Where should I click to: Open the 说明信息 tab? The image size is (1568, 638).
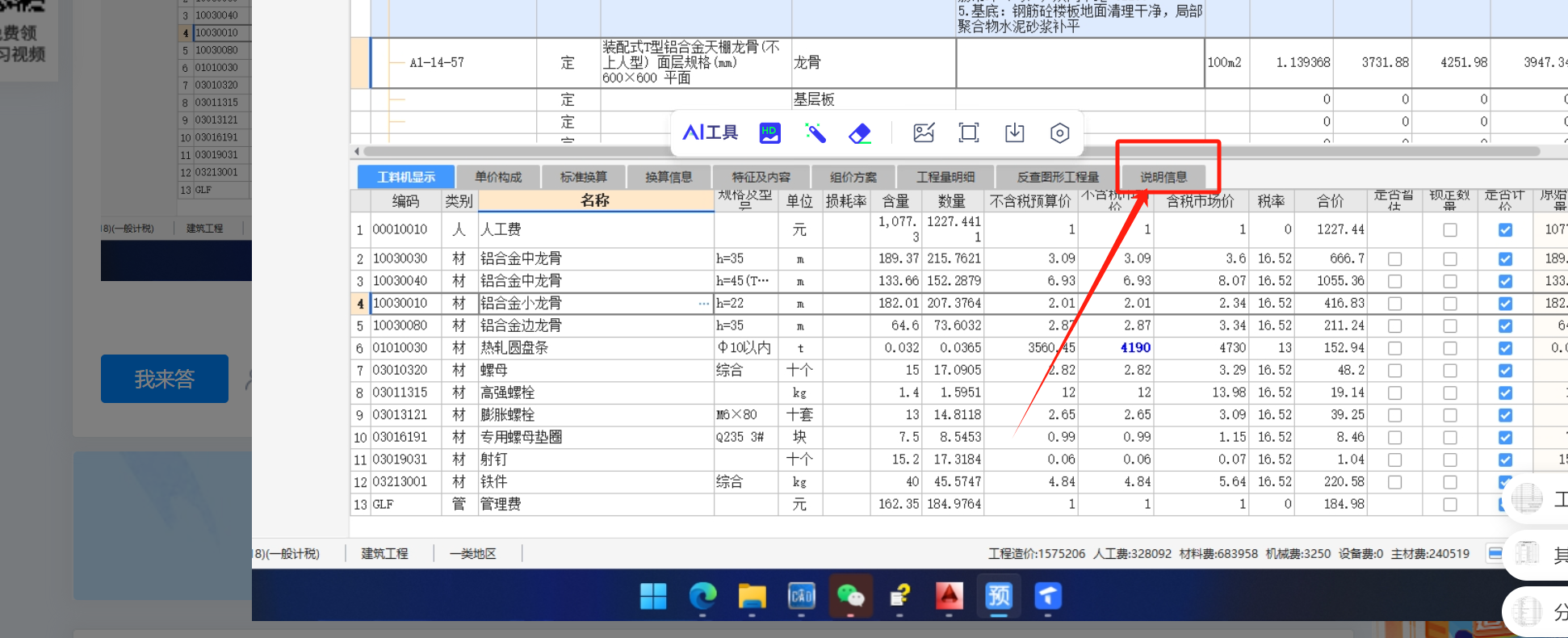(x=1163, y=177)
